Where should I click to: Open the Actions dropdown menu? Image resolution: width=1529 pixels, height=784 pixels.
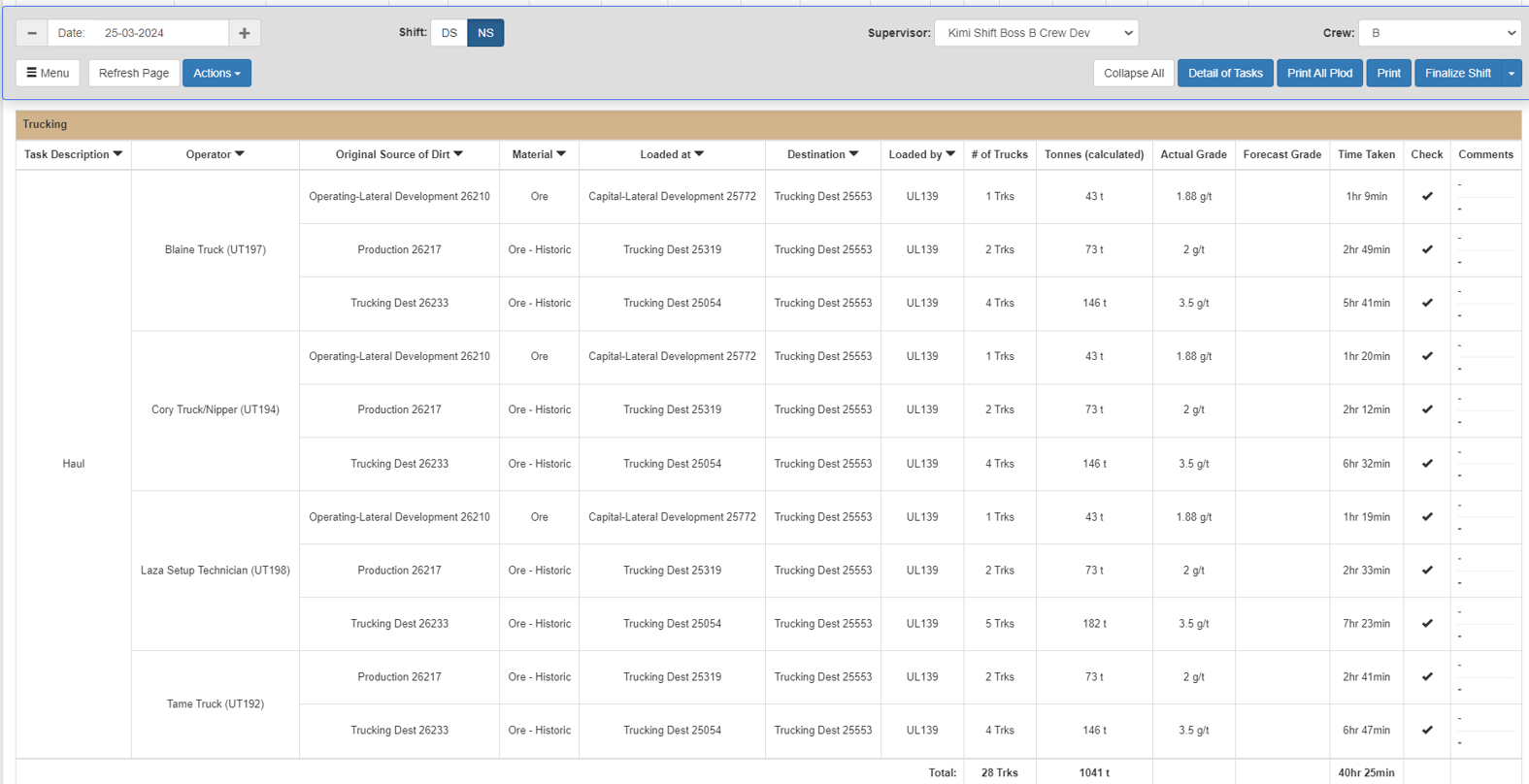216,73
